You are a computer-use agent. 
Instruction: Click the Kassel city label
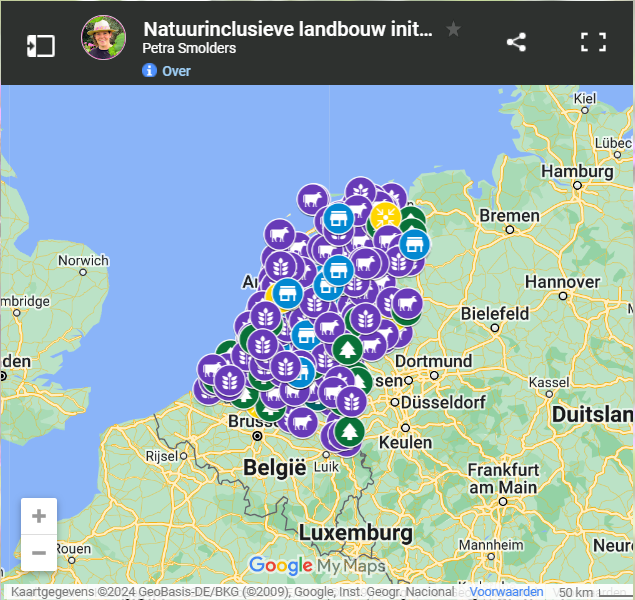coord(549,382)
